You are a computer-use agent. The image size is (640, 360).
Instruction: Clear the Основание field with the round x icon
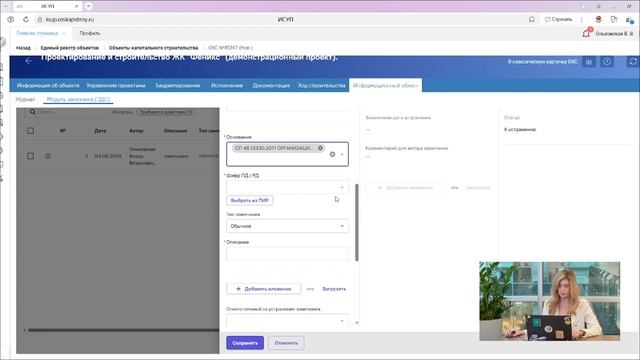pos(332,154)
